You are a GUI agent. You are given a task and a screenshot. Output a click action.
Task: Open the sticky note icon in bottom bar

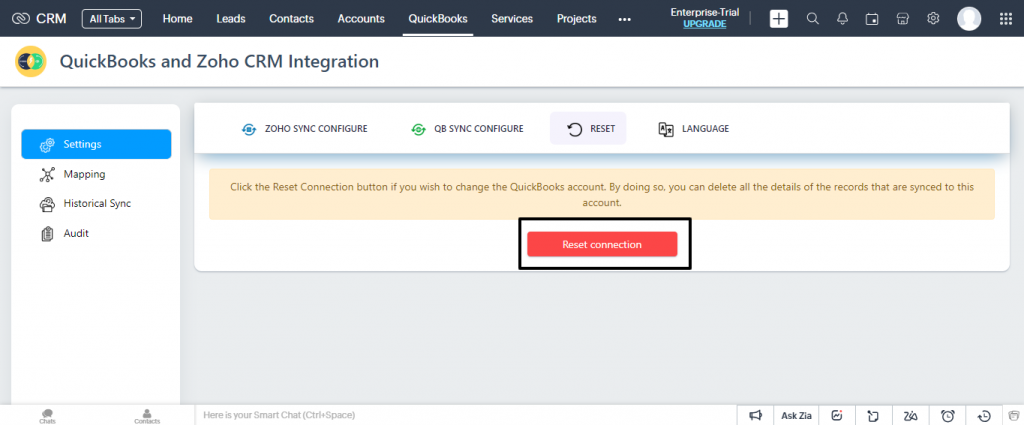click(x=873, y=415)
